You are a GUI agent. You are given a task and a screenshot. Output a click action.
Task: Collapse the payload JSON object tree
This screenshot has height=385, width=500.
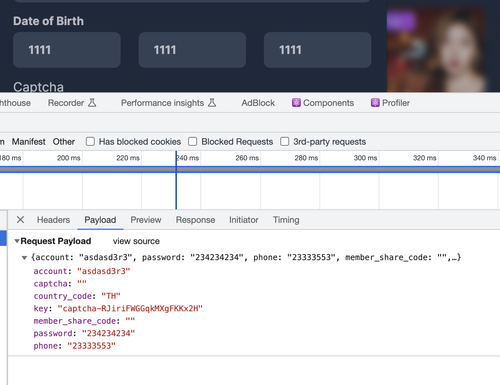(x=24, y=258)
